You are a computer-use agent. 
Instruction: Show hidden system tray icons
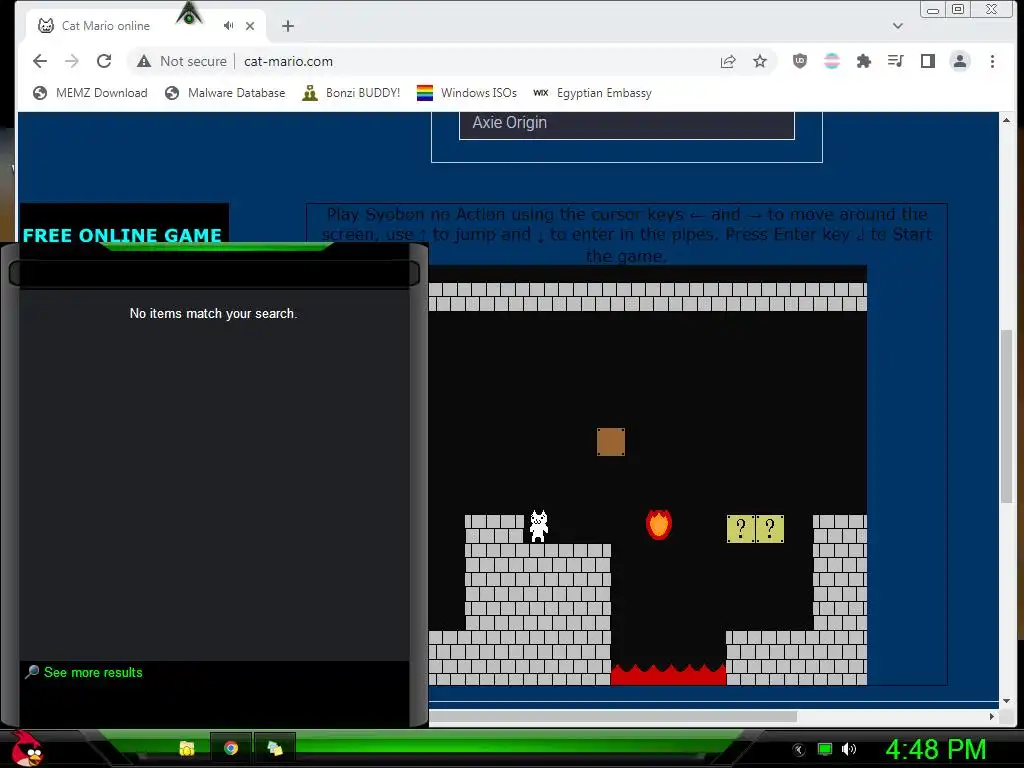tap(798, 750)
